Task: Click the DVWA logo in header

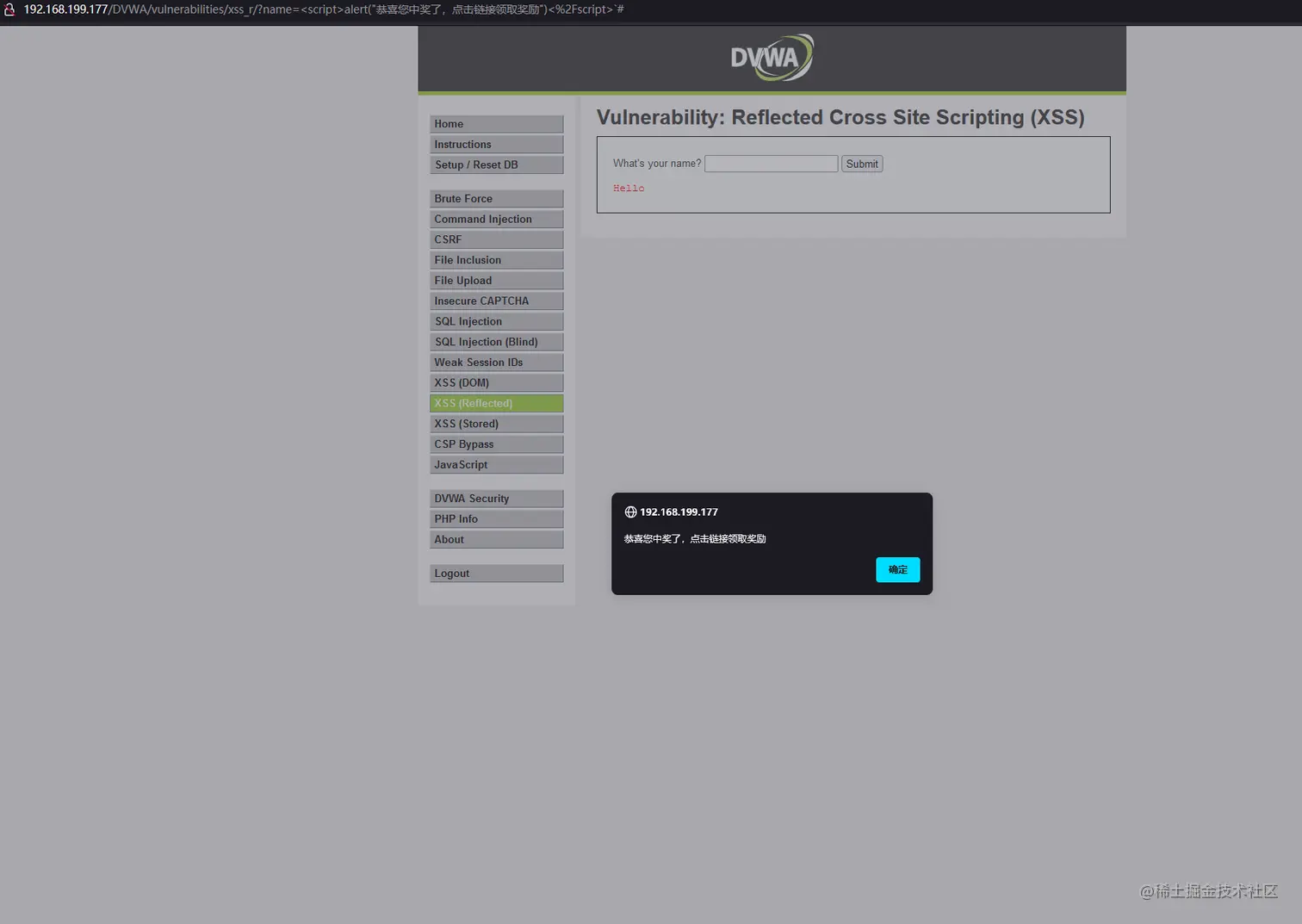Action: pos(772,58)
